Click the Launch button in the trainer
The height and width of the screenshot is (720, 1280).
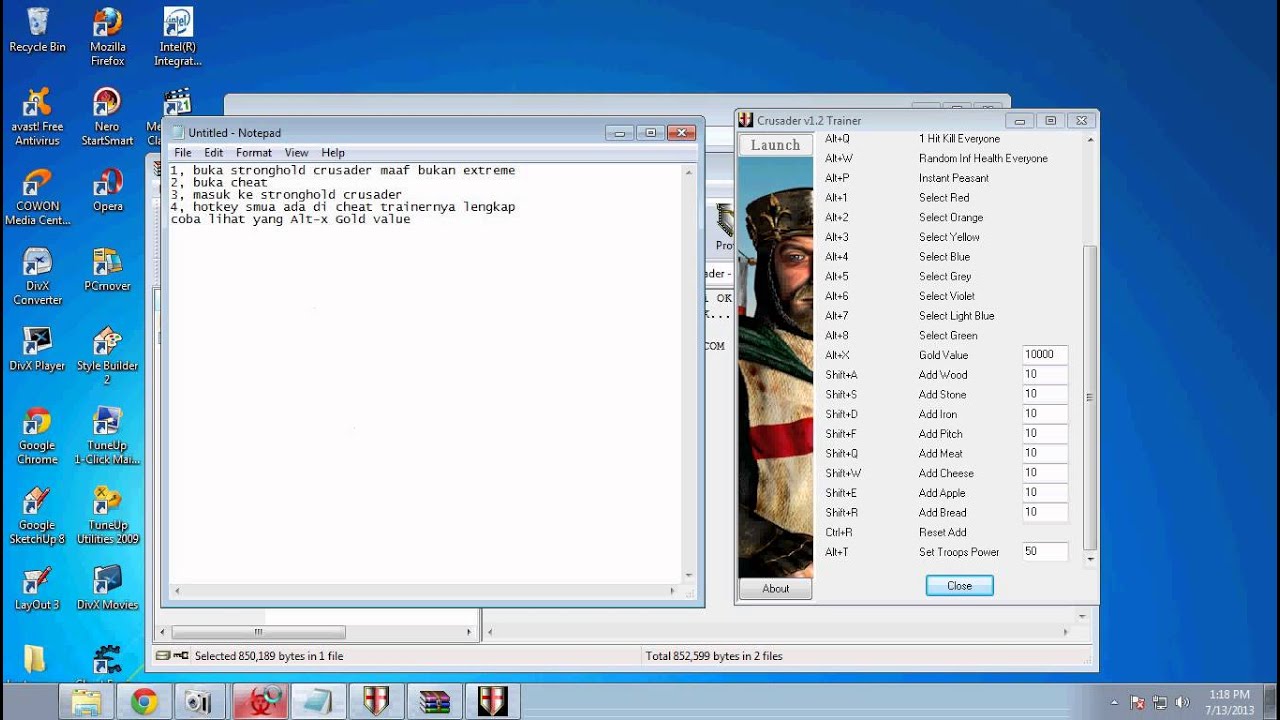point(776,145)
